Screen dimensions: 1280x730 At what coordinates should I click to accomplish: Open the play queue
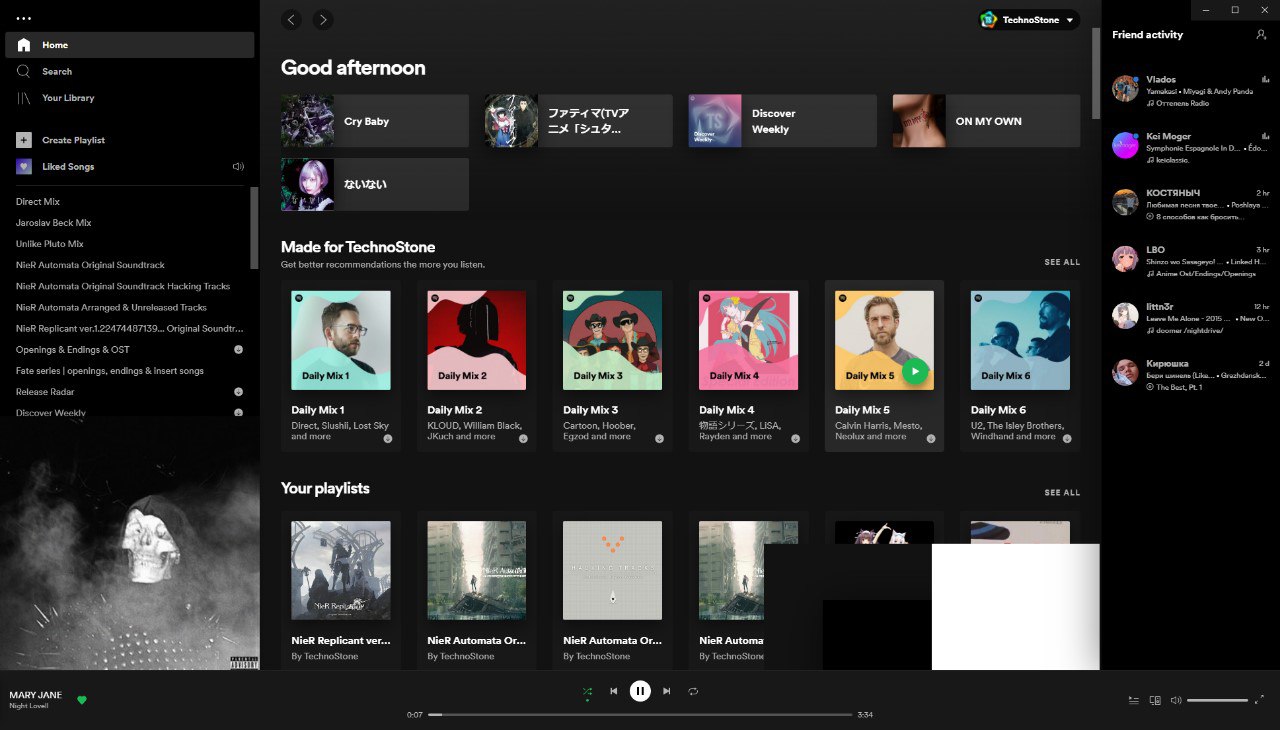[1133, 700]
